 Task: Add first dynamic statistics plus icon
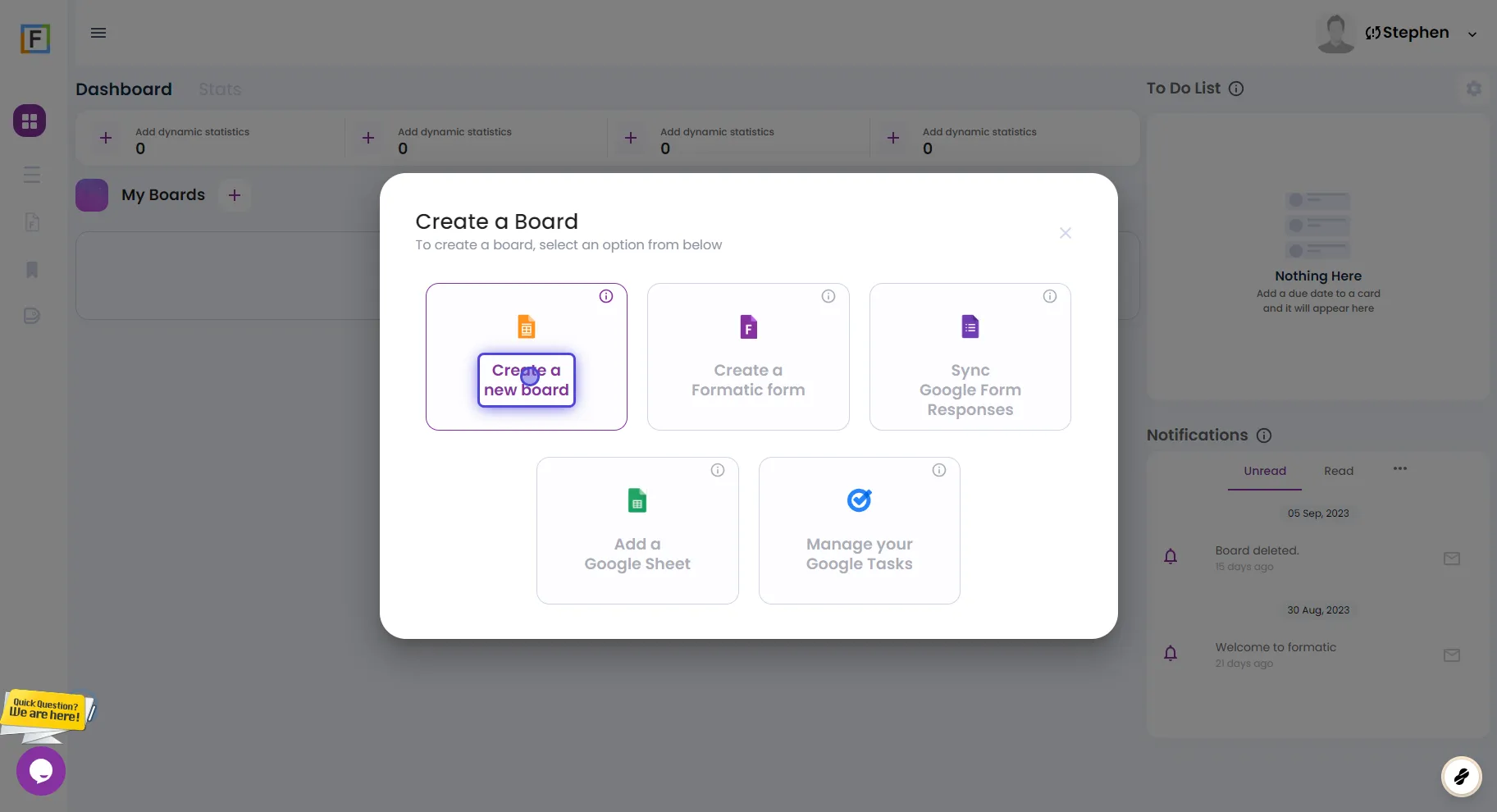pyautogui.click(x=106, y=138)
